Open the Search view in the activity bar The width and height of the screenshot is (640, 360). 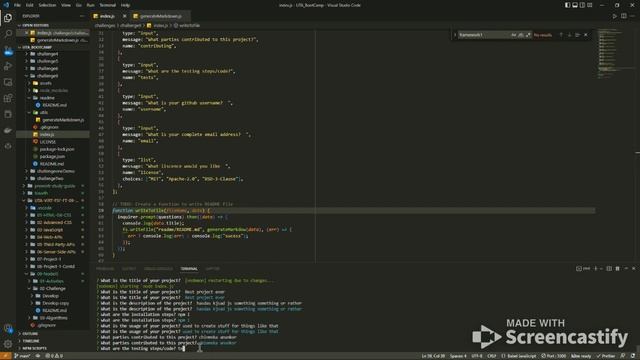tap(8, 34)
